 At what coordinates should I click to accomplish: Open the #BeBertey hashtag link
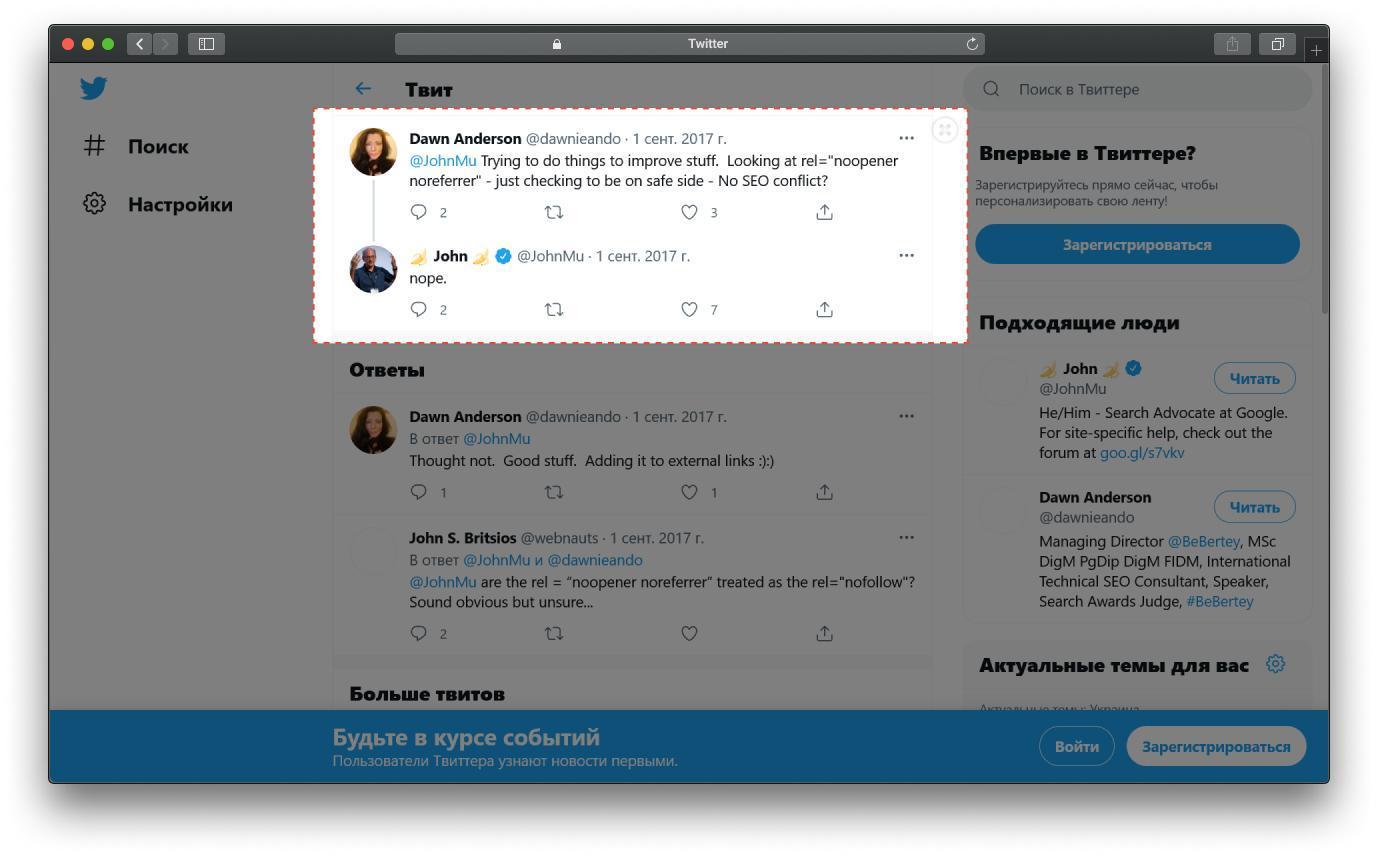point(1219,601)
